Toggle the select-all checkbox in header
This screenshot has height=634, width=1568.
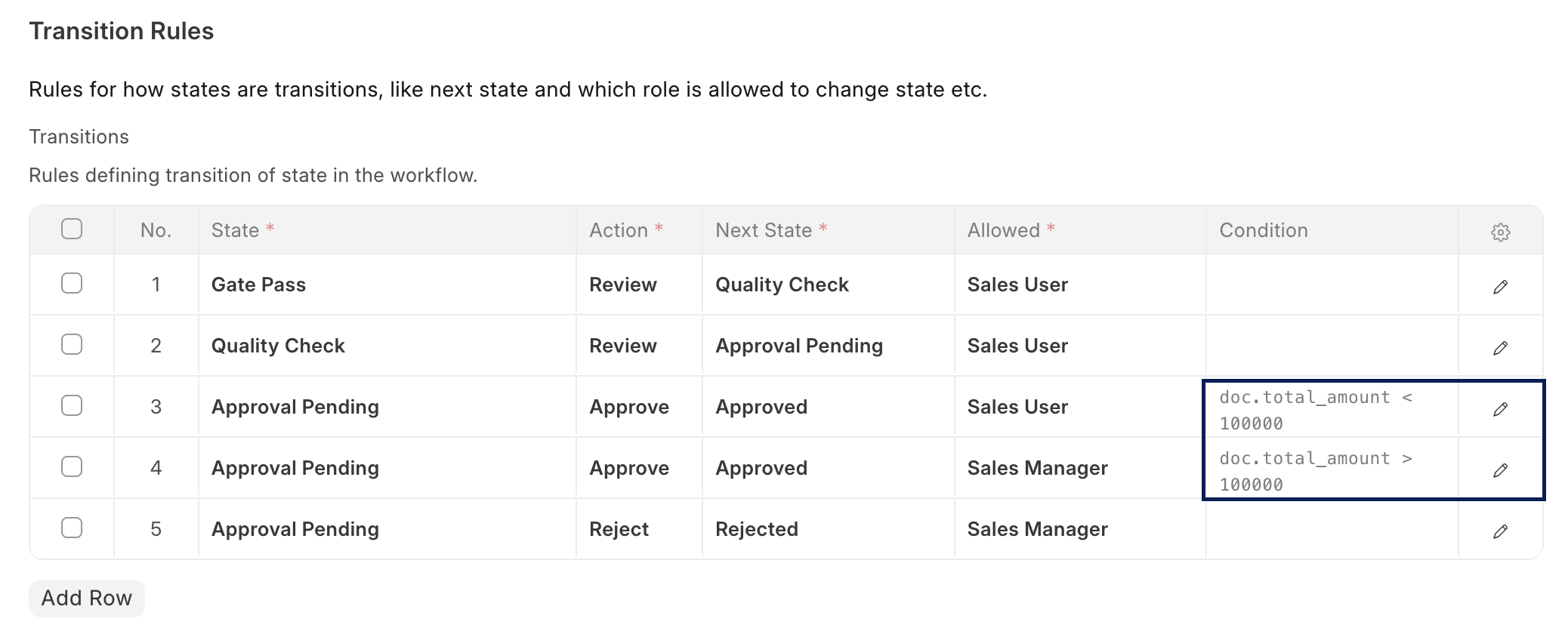(x=72, y=229)
